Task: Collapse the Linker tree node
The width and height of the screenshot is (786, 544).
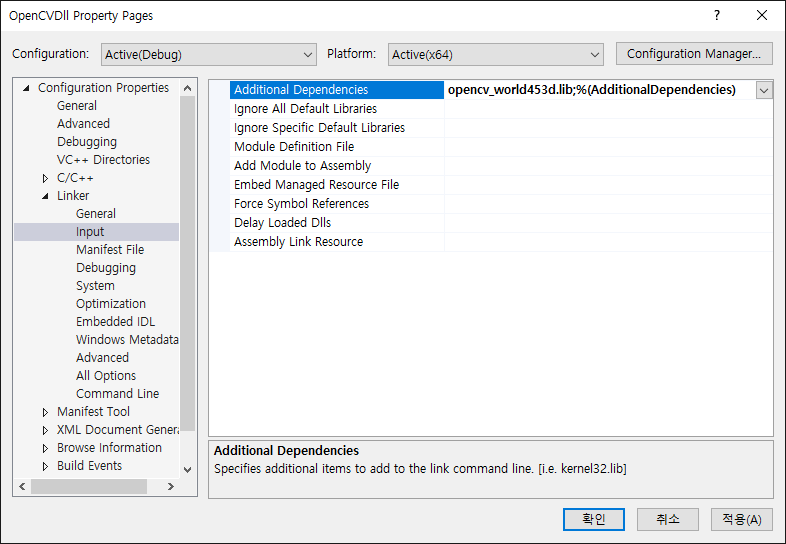Action: [46, 196]
